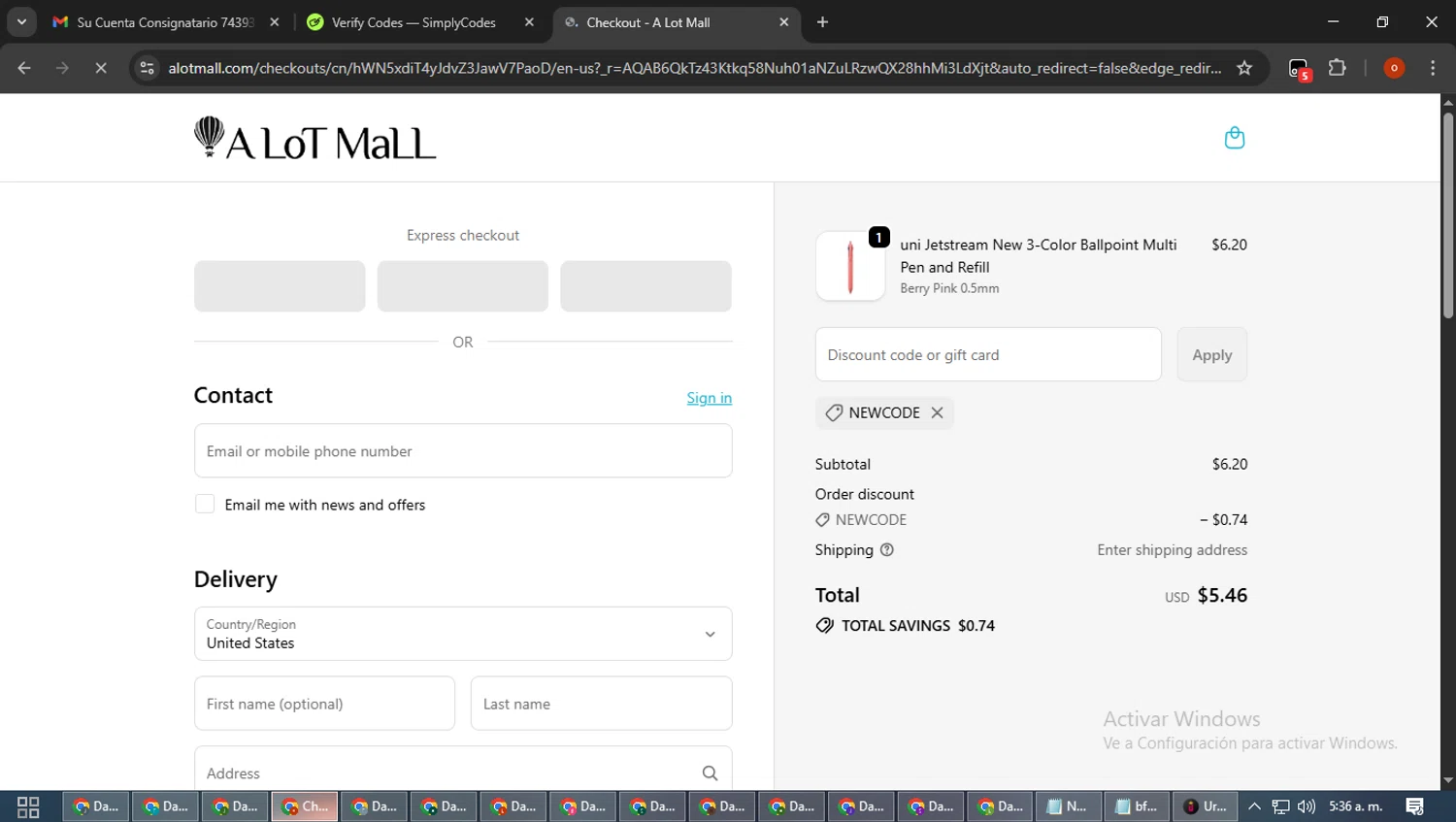
Task: Click the Apply discount button
Action: tap(1211, 354)
